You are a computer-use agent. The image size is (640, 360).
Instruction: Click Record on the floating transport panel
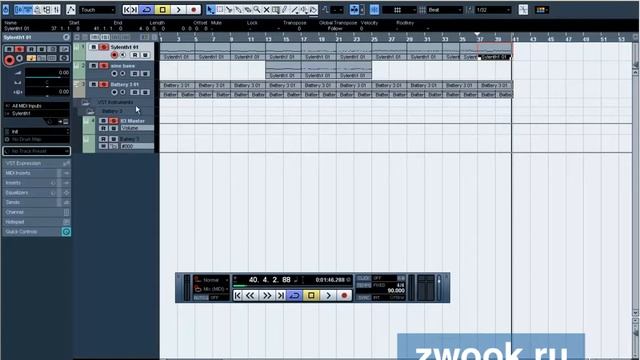point(344,296)
